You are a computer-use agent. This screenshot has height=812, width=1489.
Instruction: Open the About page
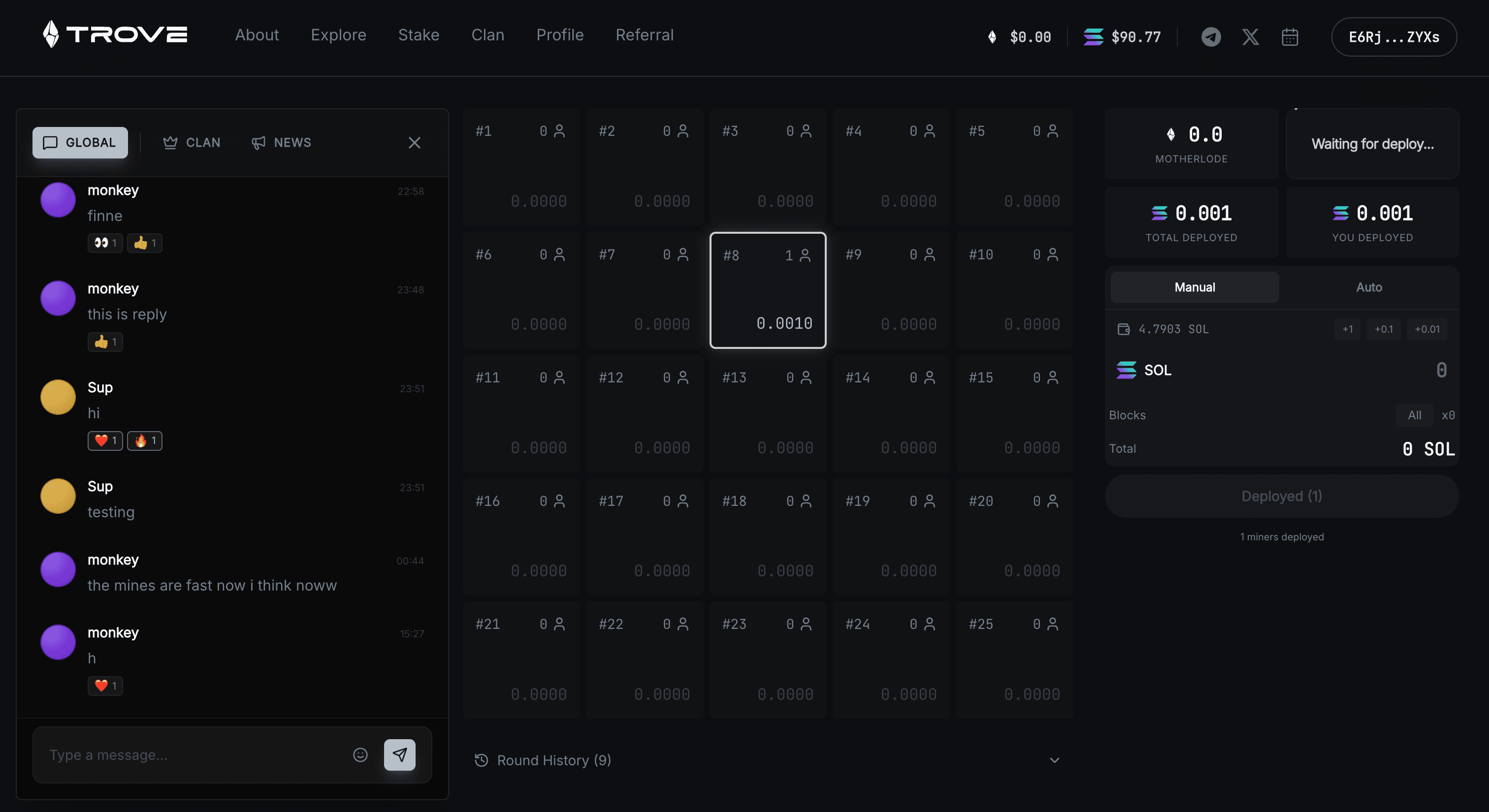[x=257, y=34]
